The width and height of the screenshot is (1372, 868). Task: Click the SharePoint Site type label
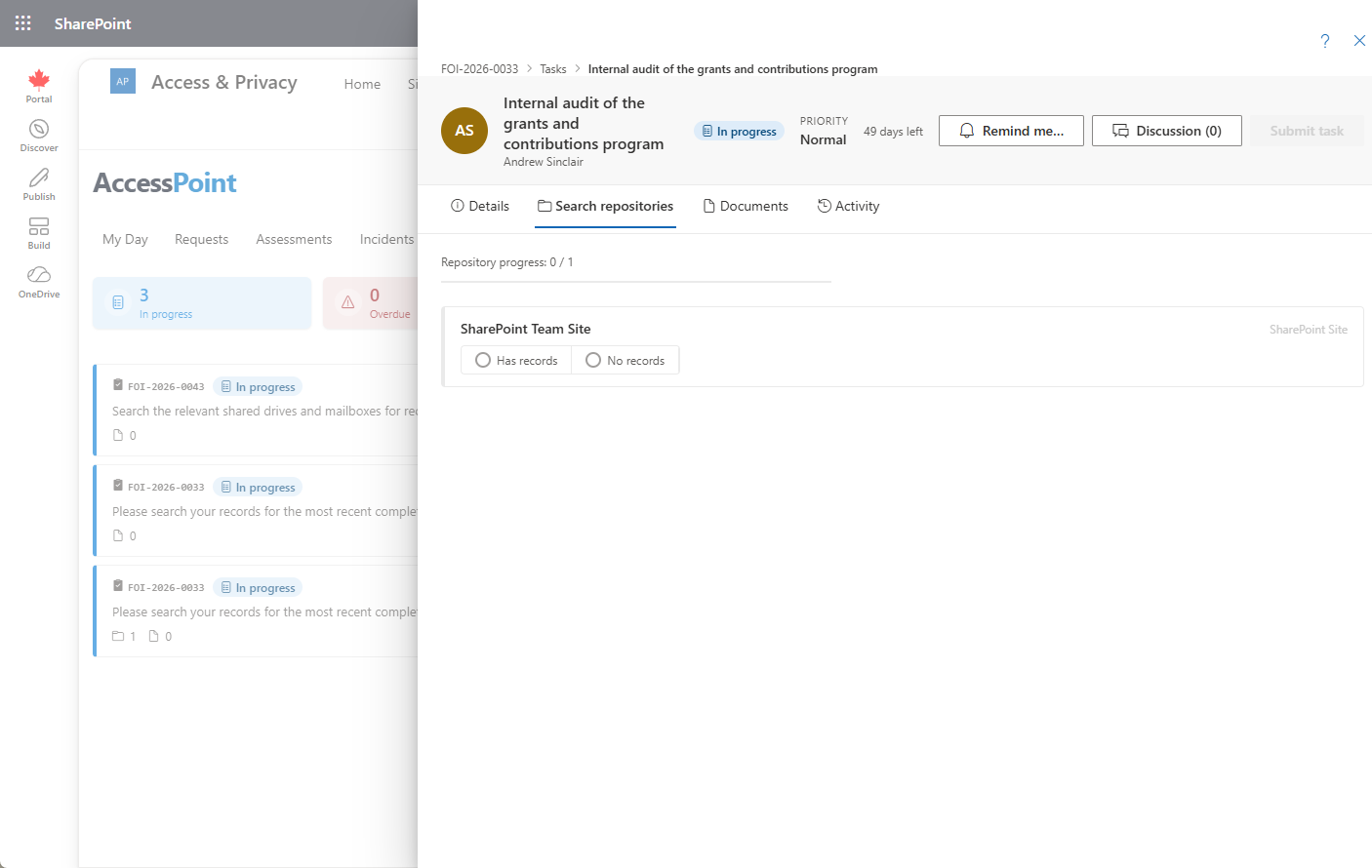1309,330
